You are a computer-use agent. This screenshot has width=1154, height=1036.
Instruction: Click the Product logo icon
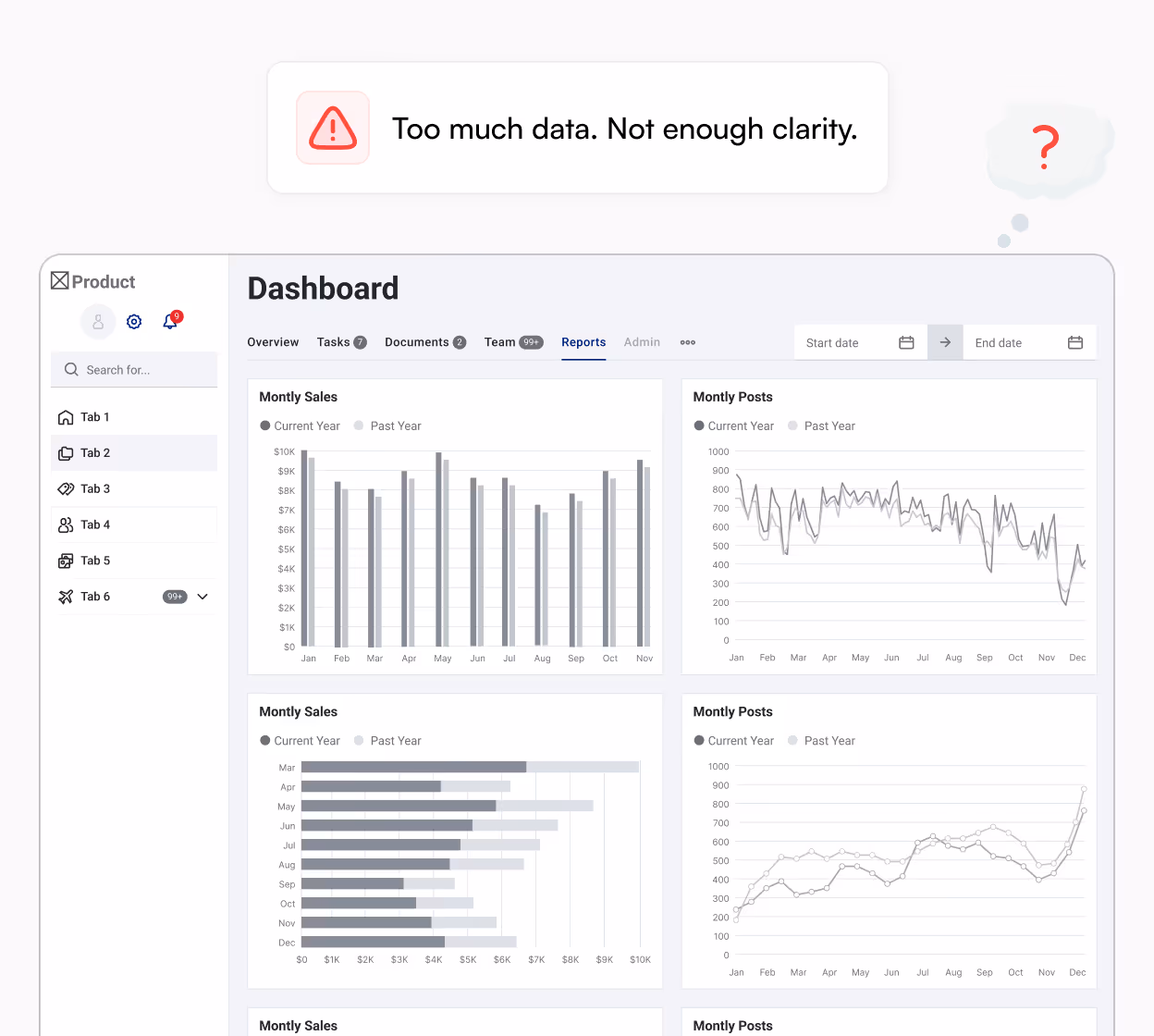60,281
